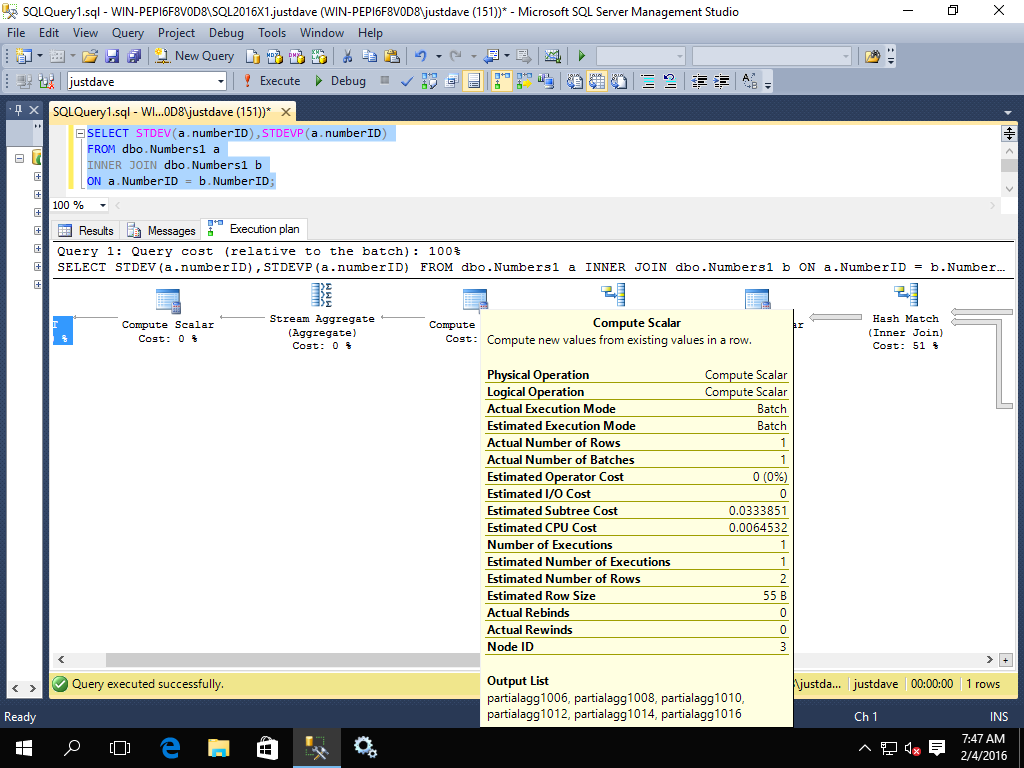
Task: Select the Hash Match operator icon
Action: click(x=906, y=296)
